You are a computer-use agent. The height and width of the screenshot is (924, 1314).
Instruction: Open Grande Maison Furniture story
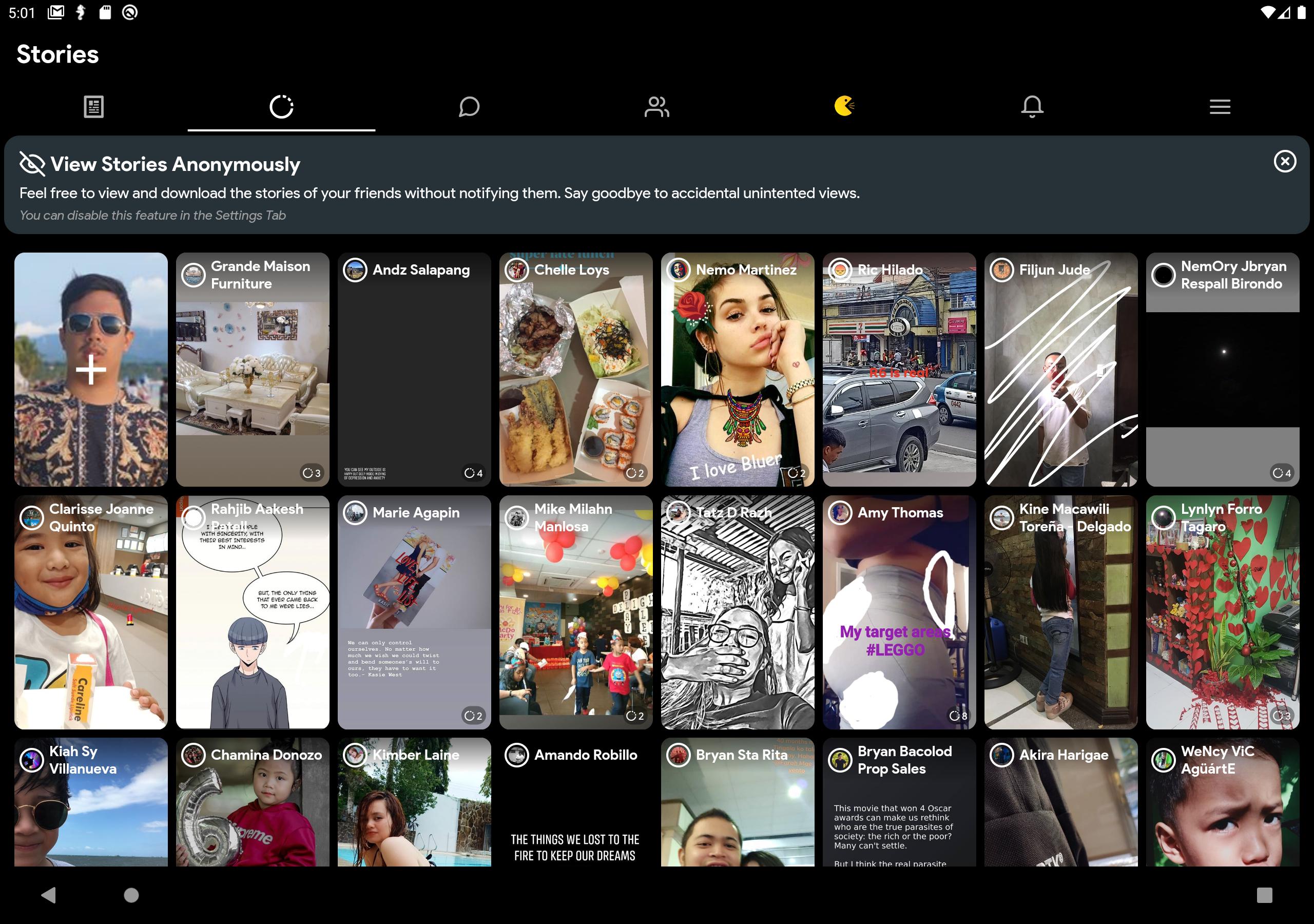point(253,369)
